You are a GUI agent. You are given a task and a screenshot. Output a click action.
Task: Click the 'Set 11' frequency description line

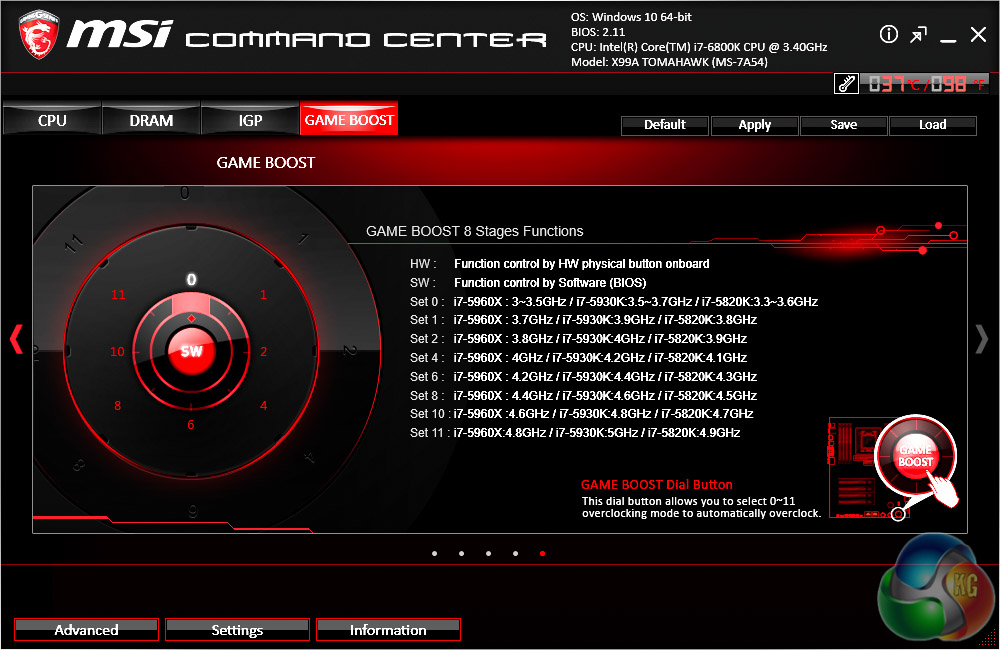(575, 433)
